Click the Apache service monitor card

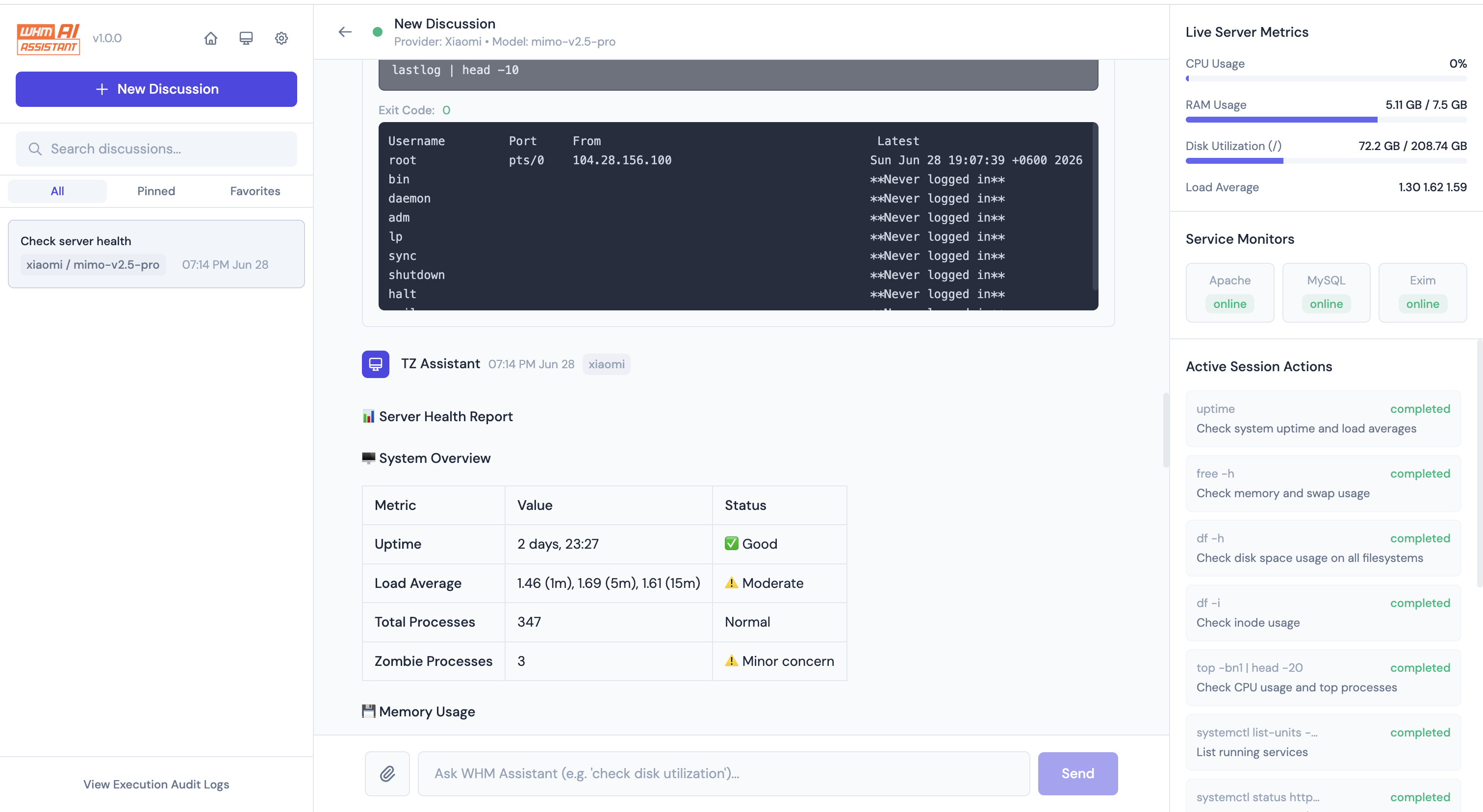tap(1229, 292)
